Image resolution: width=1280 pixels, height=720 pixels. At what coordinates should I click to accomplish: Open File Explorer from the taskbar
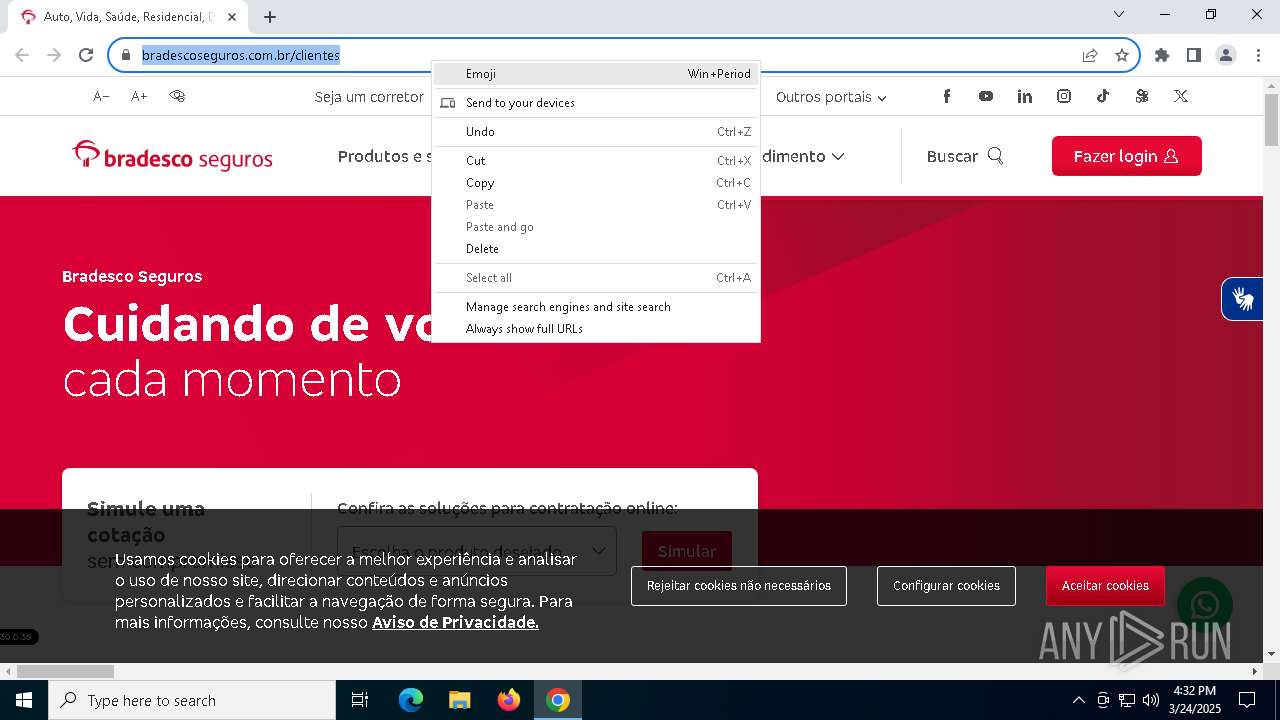pyautogui.click(x=459, y=700)
